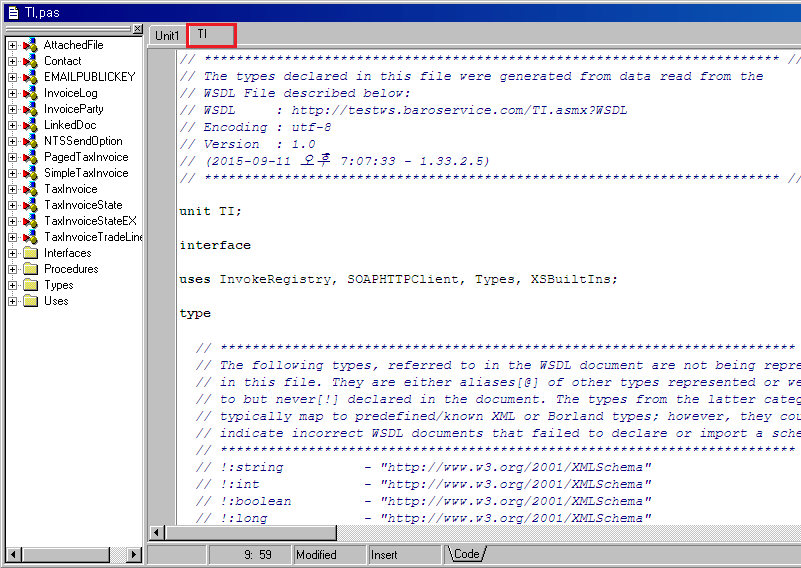
Task: Select the TI editor tab
Action: point(210,35)
